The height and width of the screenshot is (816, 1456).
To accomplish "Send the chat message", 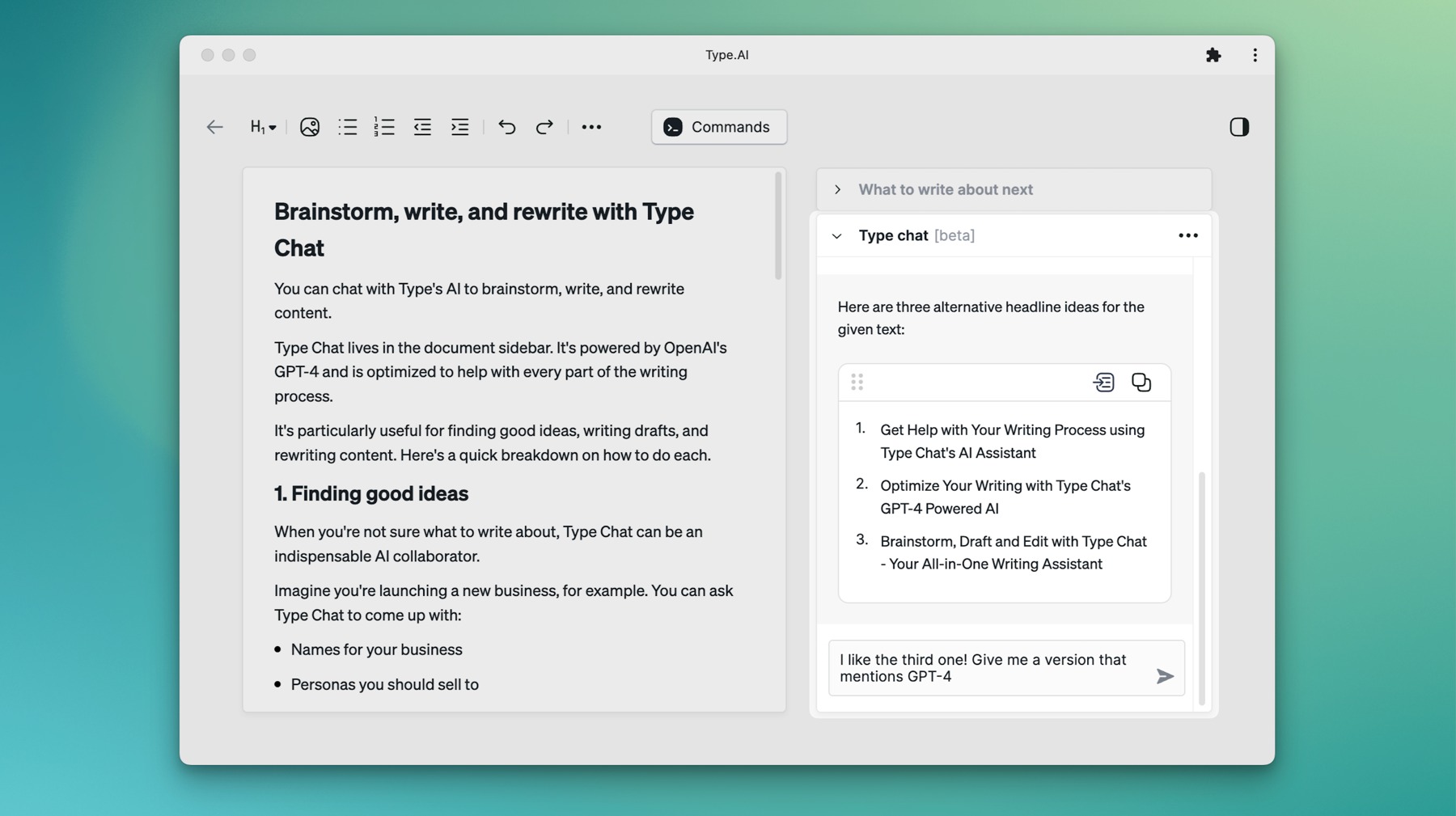I will pyautogui.click(x=1164, y=676).
